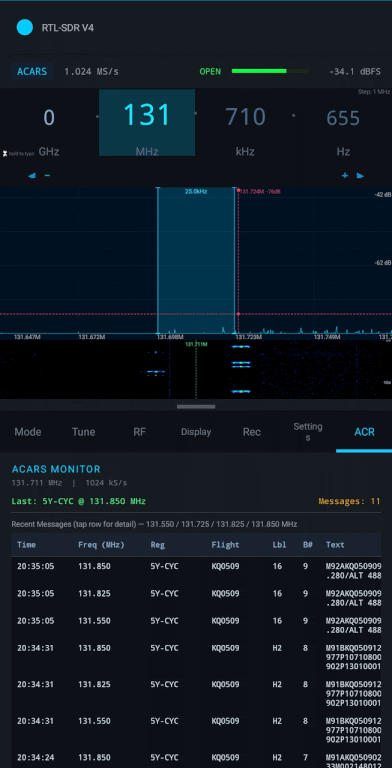Select the 131 MHz frequency digit group
This screenshot has width=392, height=768.
tap(147, 122)
